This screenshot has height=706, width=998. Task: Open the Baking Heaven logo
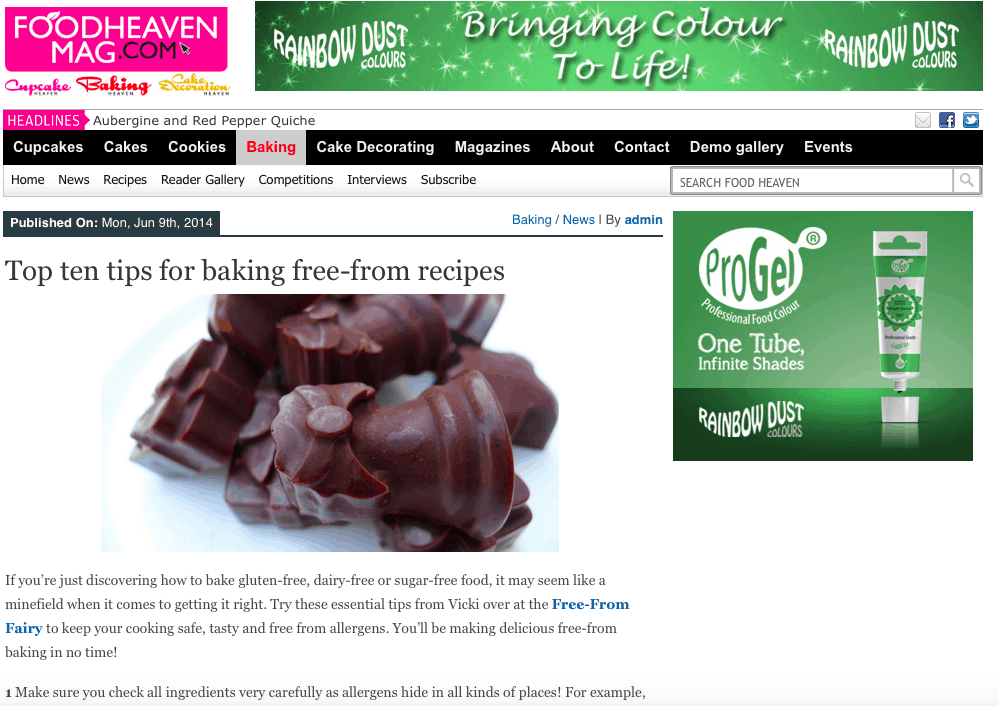coord(113,86)
